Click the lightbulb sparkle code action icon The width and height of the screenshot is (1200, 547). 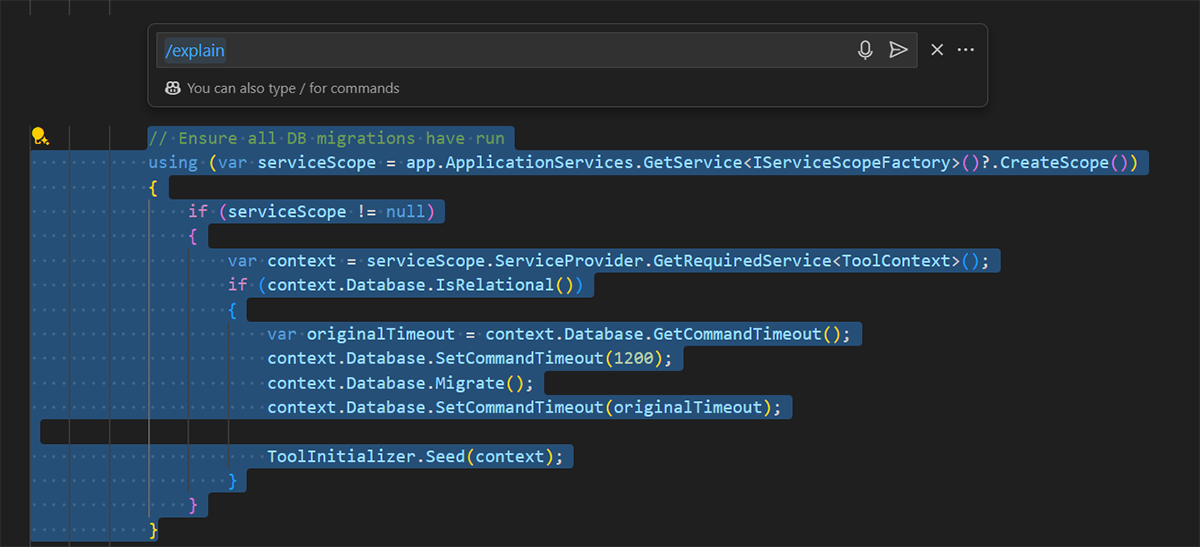[x=39, y=136]
